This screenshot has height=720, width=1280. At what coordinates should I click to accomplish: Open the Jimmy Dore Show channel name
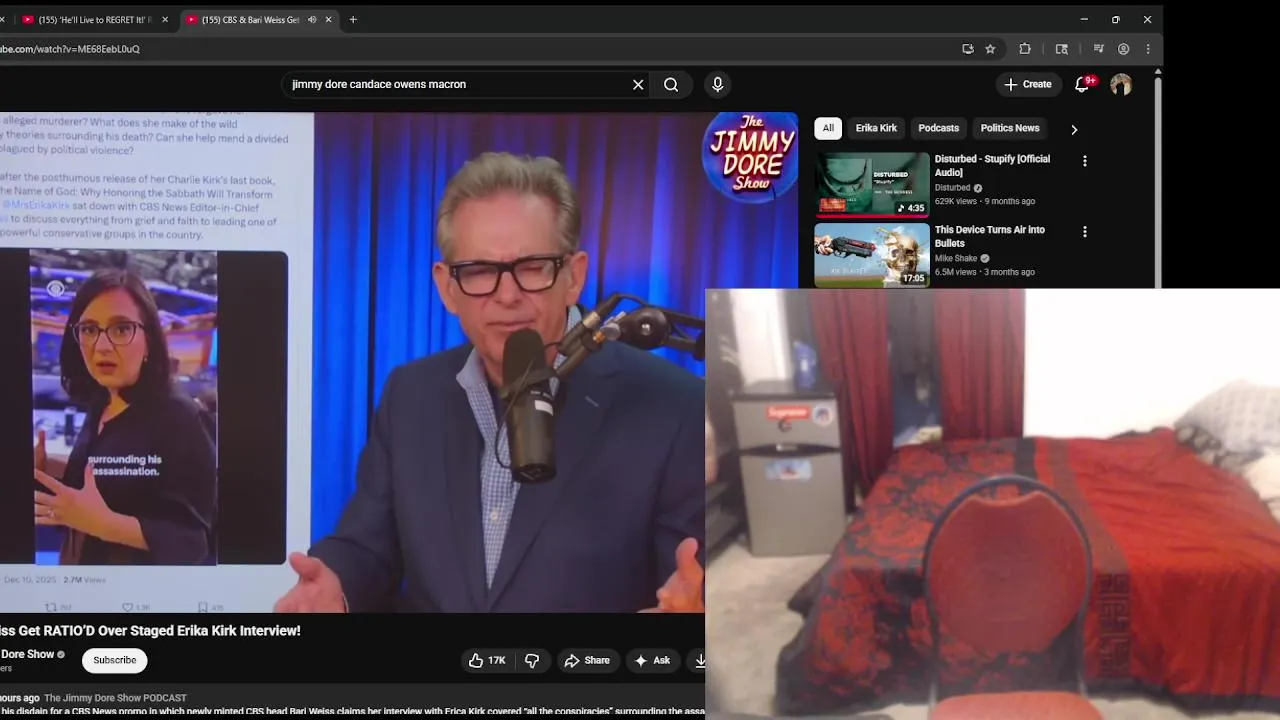[x=27, y=655]
